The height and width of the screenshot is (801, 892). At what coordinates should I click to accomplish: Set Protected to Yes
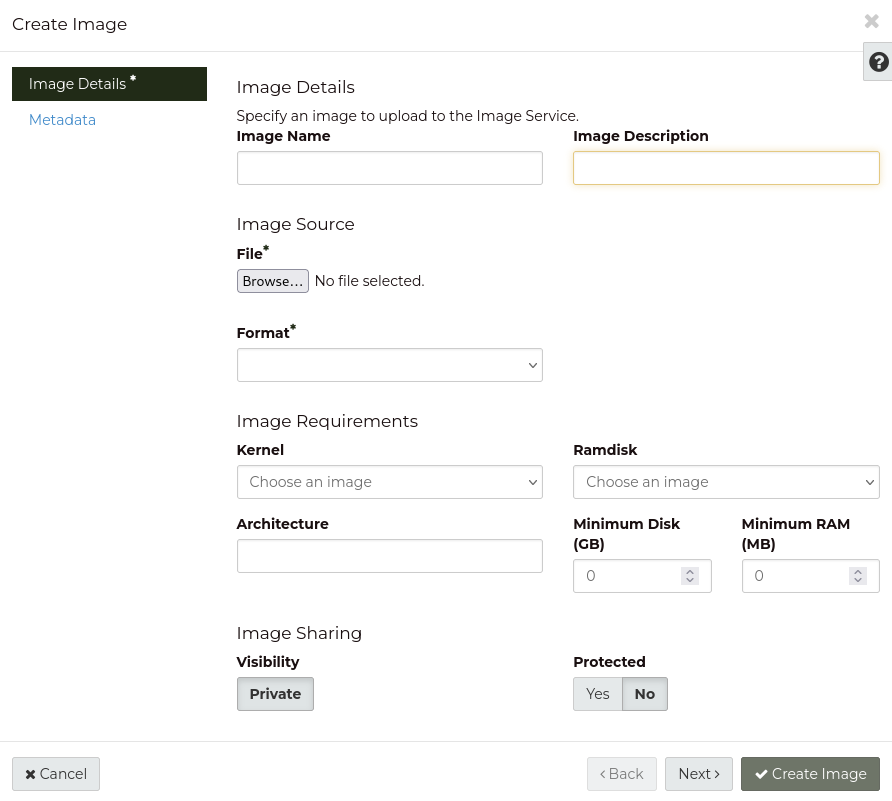tap(598, 694)
